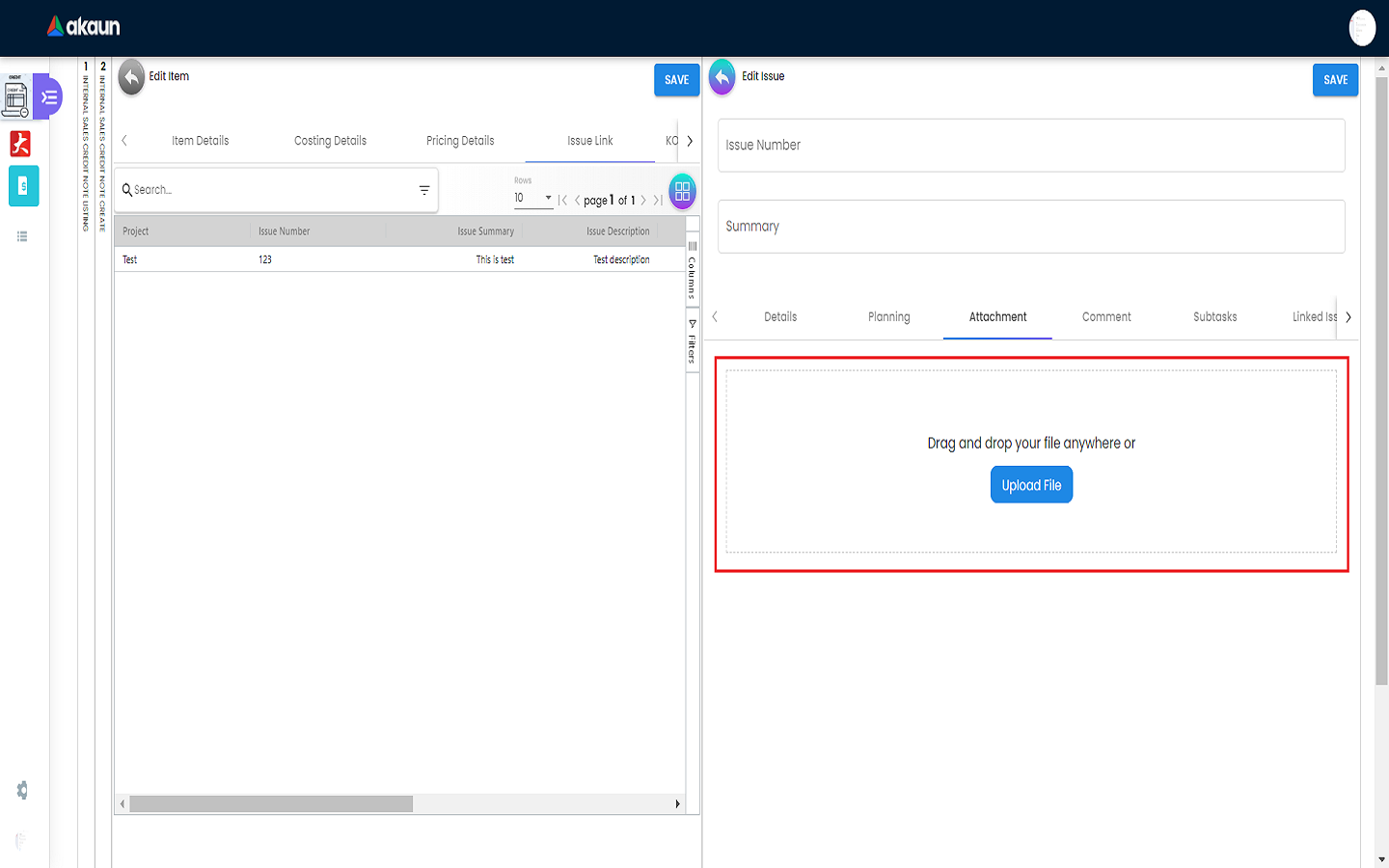Click the list icon in left sidebar
The image size is (1389, 868).
[x=22, y=236]
